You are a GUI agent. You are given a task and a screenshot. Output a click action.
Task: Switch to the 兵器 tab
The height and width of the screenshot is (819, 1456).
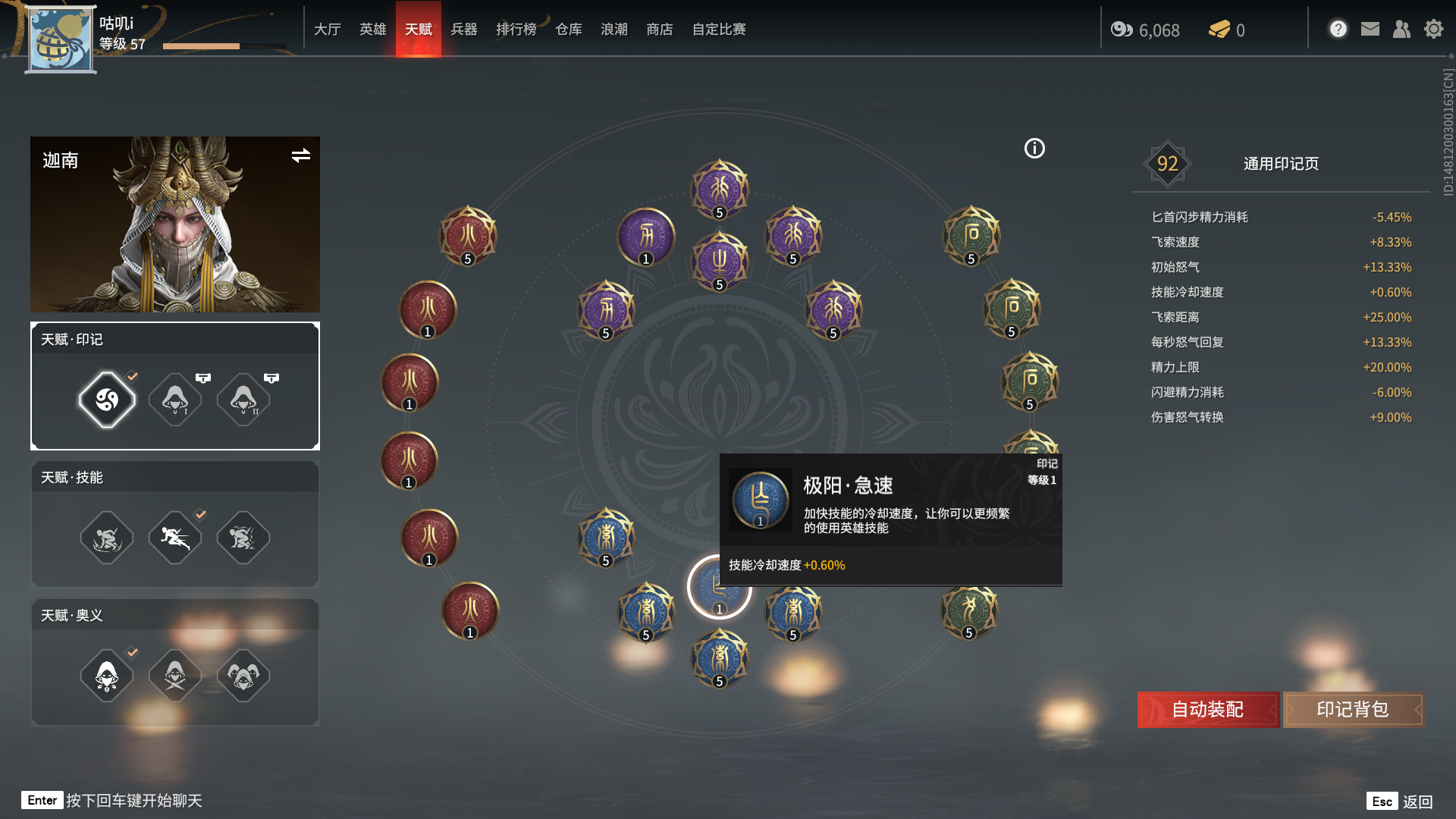tap(464, 29)
